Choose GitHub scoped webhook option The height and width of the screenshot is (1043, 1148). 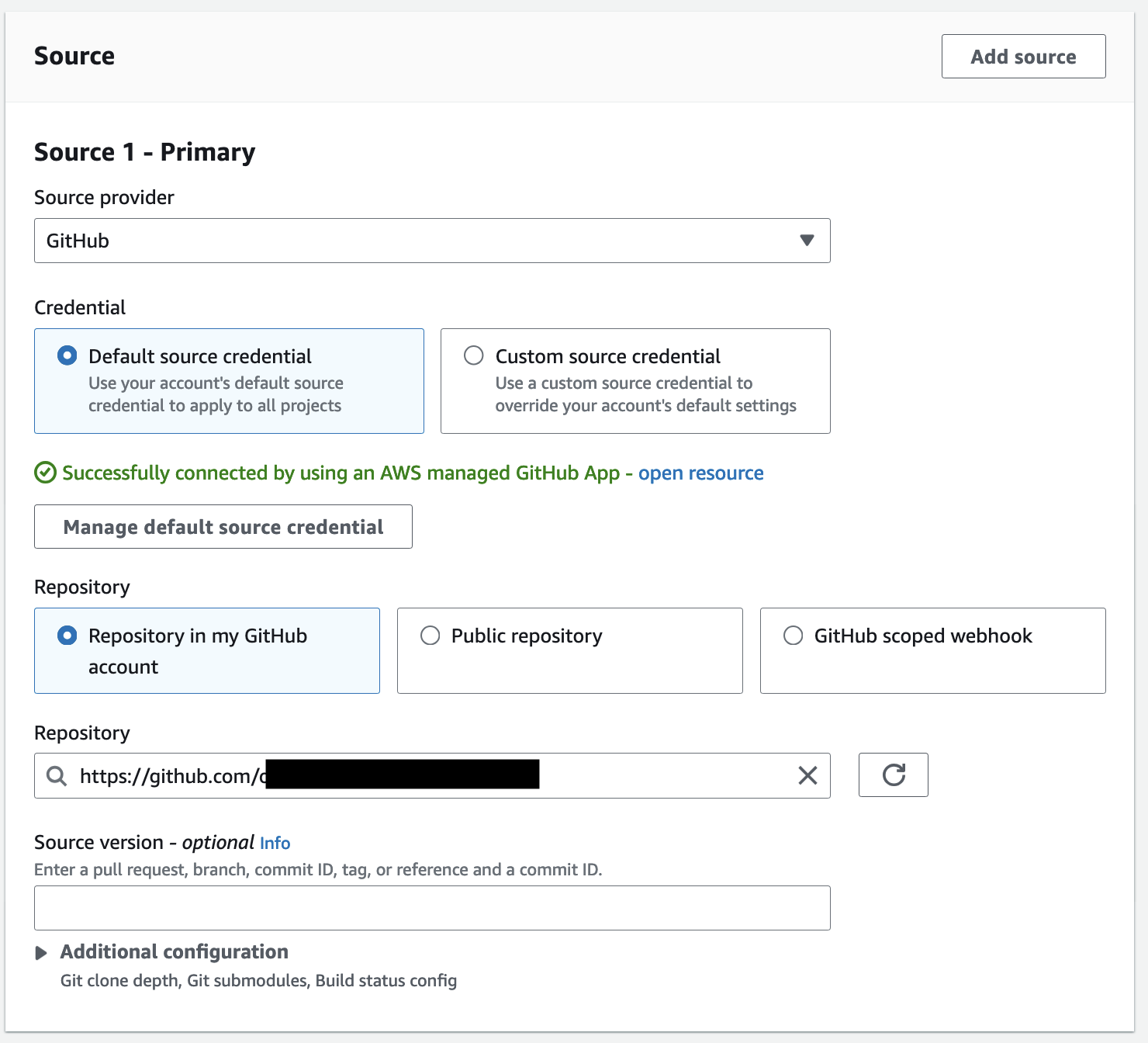[794, 636]
